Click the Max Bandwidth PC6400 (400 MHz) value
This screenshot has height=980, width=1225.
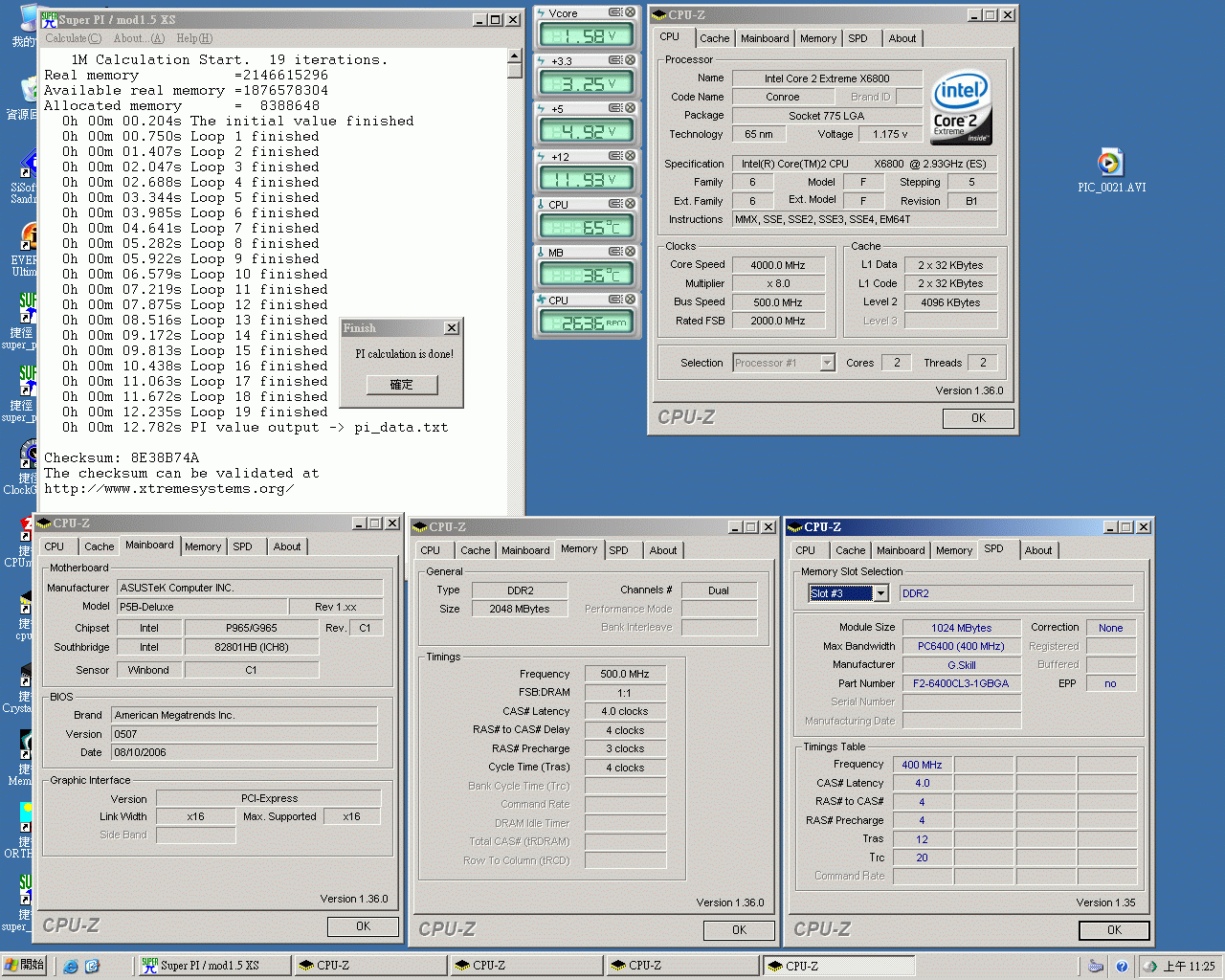tap(961, 646)
